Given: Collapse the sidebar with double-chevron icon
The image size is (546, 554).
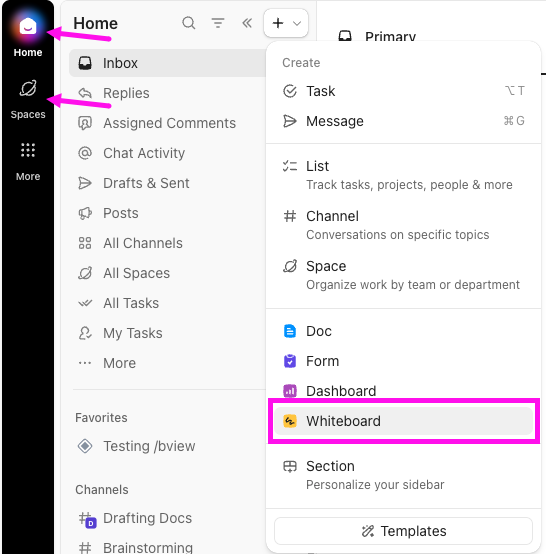Looking at the screenshot, I should pos(247,23).
